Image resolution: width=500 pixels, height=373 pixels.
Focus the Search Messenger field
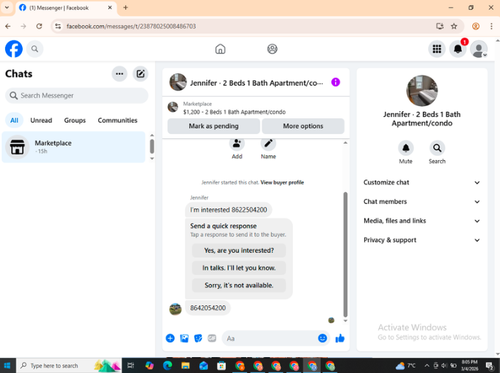[x=77, y=96]
